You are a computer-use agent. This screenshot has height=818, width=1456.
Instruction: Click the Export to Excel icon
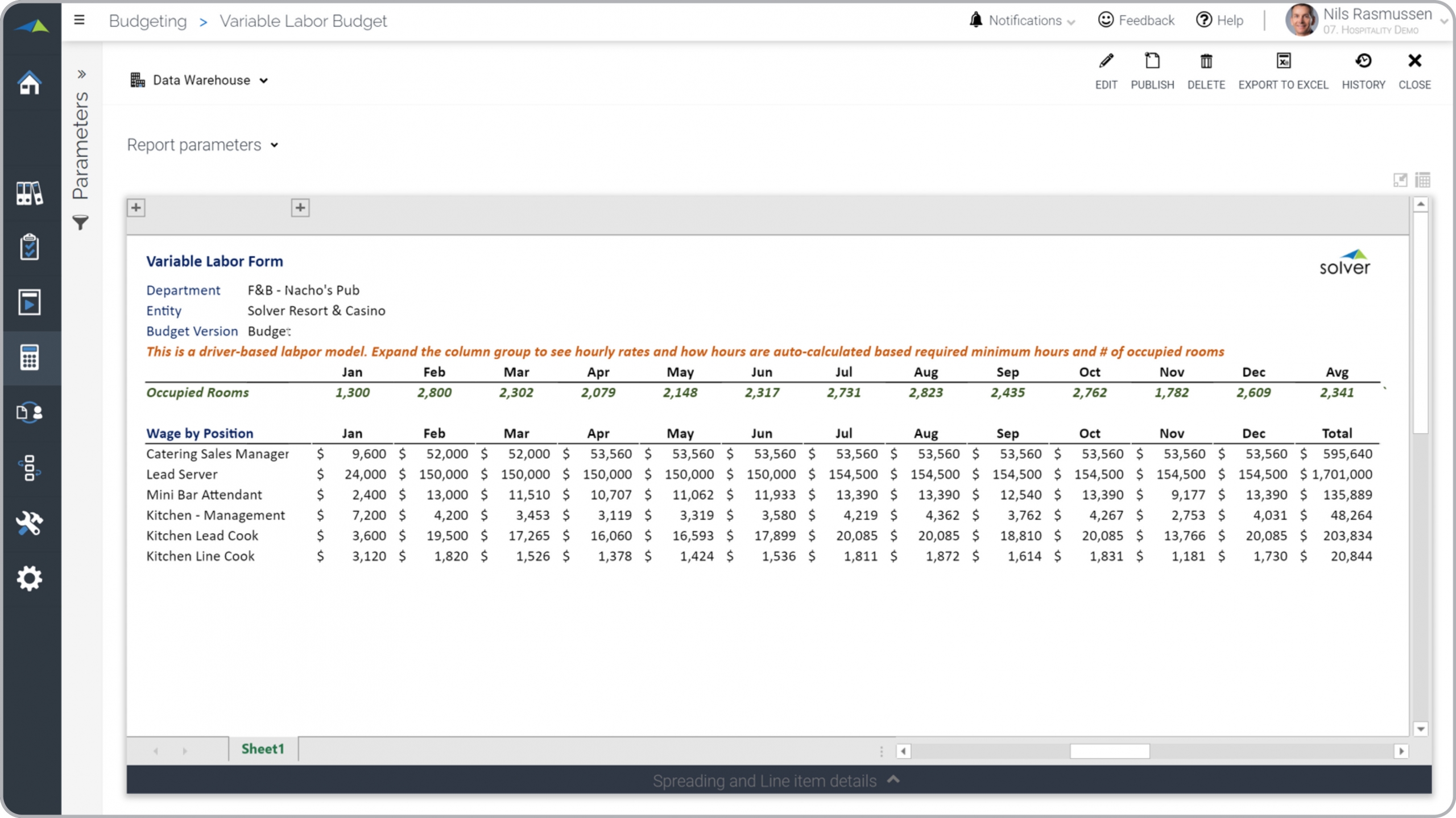coord(1283,61)
